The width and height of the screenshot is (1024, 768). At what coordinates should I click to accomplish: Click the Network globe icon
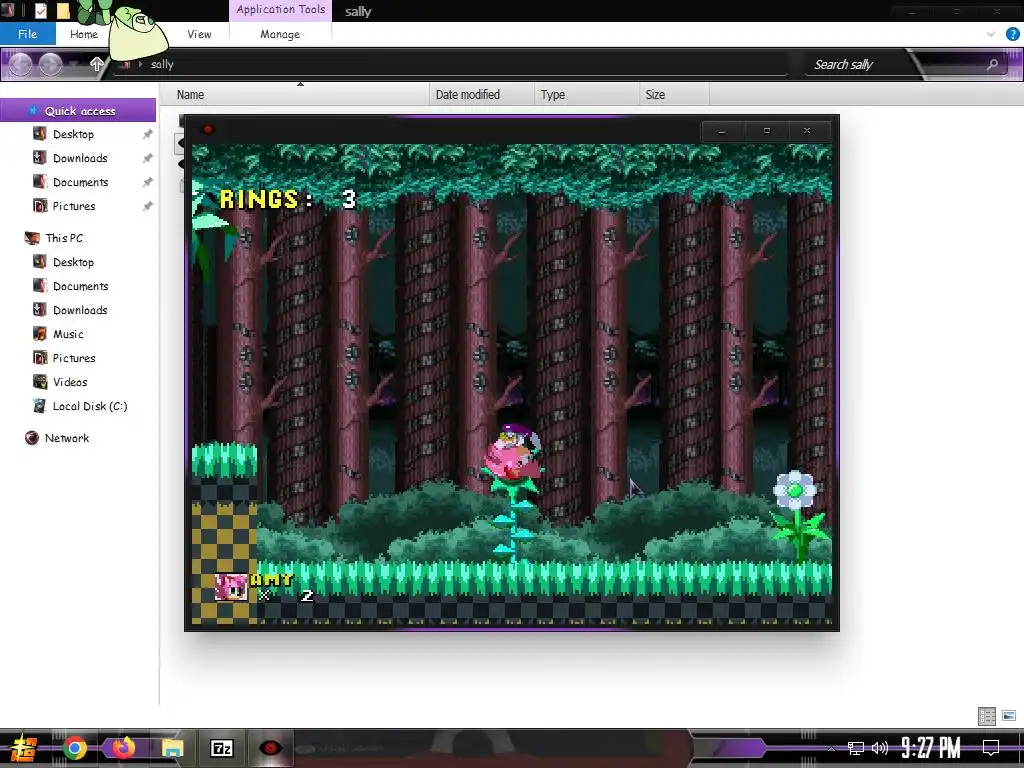tap(31, 438)
